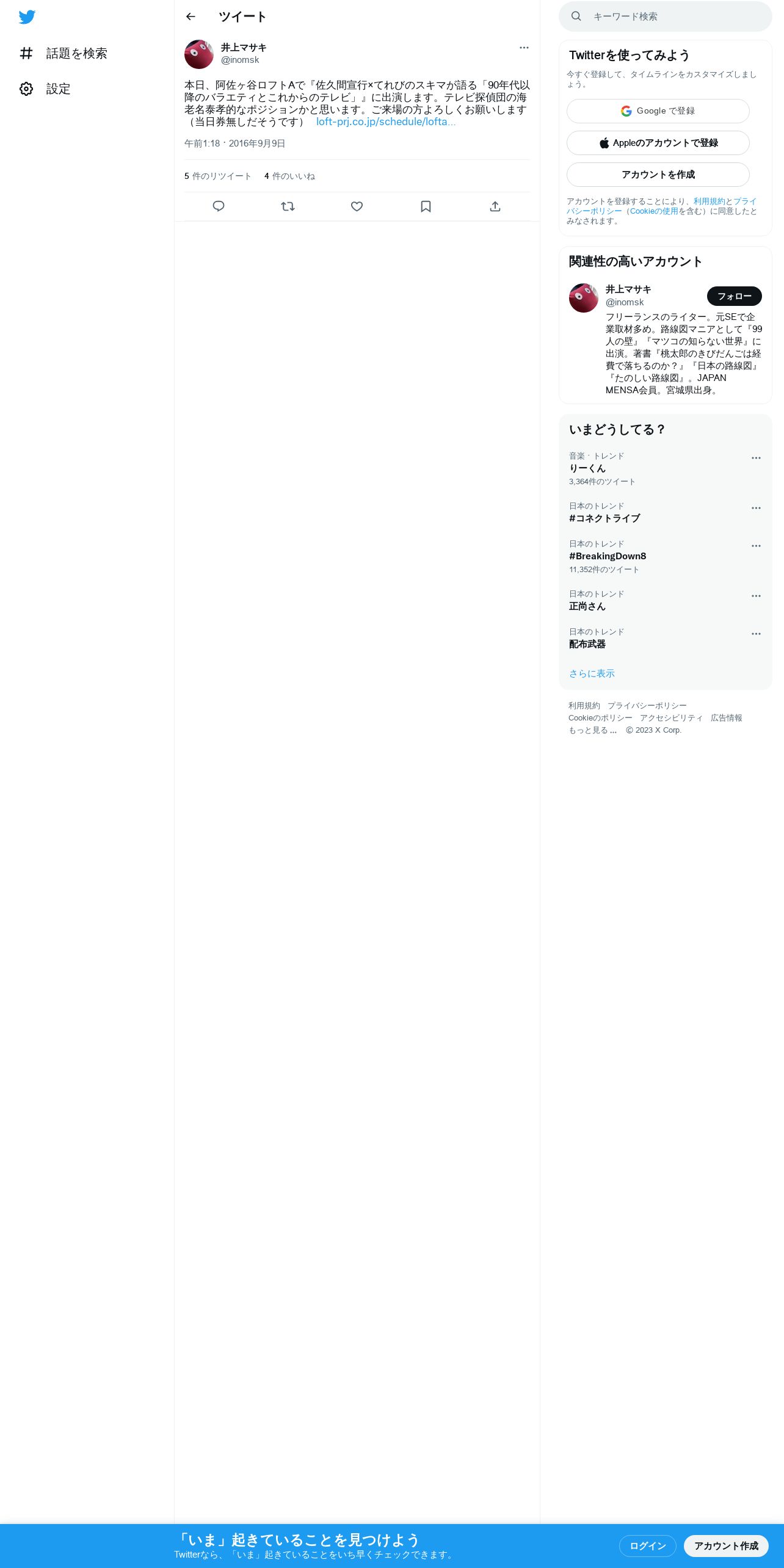
Task: Open 設定 in the sidebar
Action: pyautogui.click(x=45, y=89)
